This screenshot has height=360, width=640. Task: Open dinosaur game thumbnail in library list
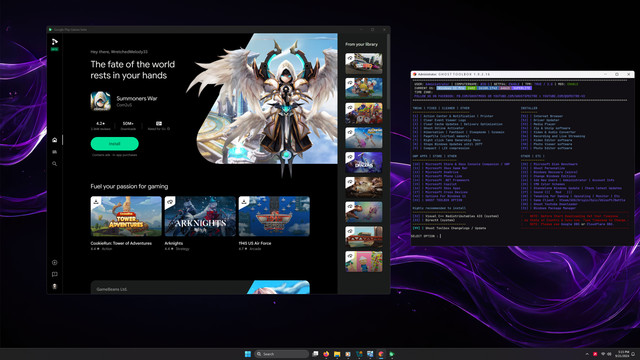point(364,212)
